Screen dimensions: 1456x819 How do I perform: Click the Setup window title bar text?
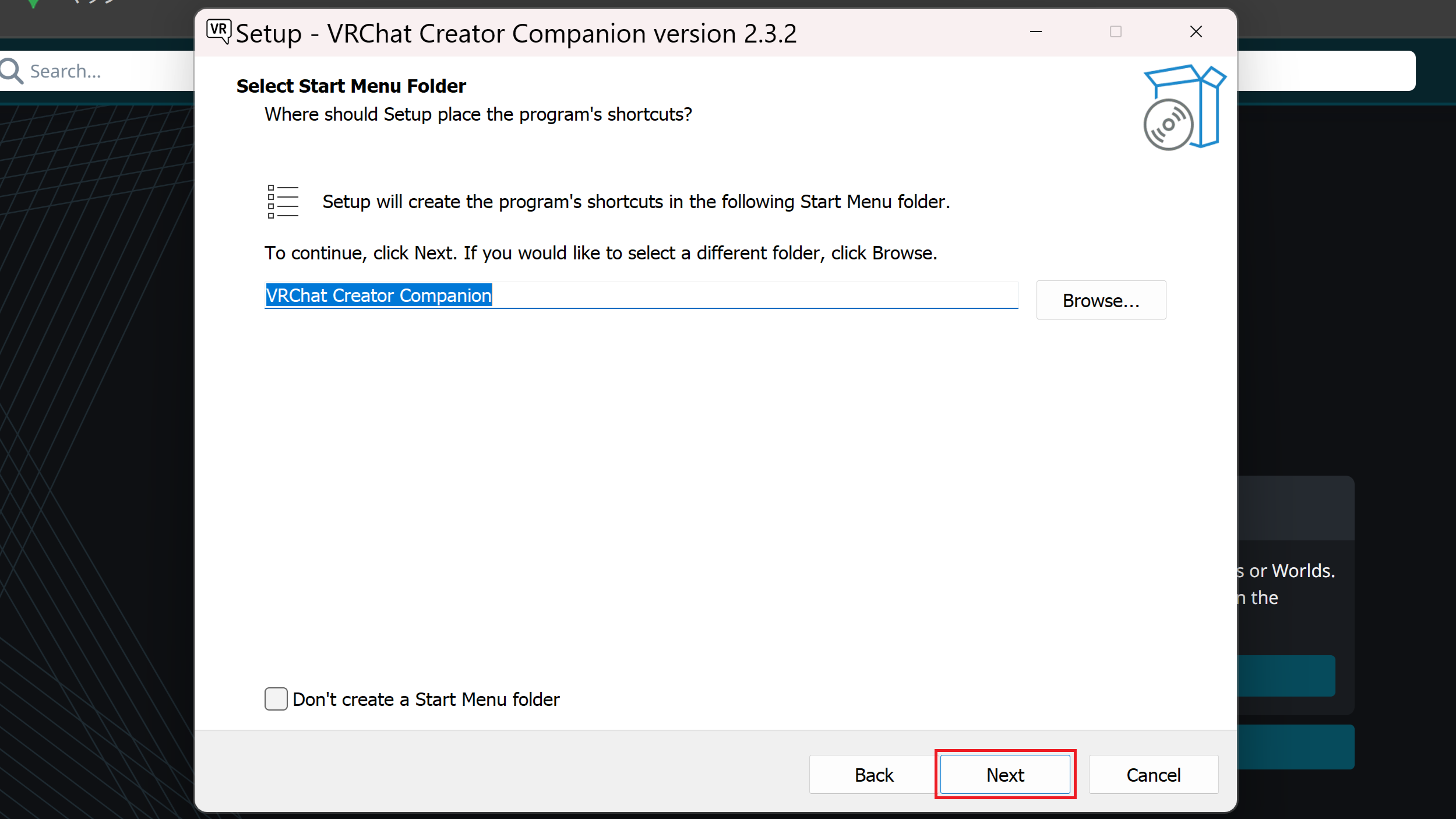(516, 33)
